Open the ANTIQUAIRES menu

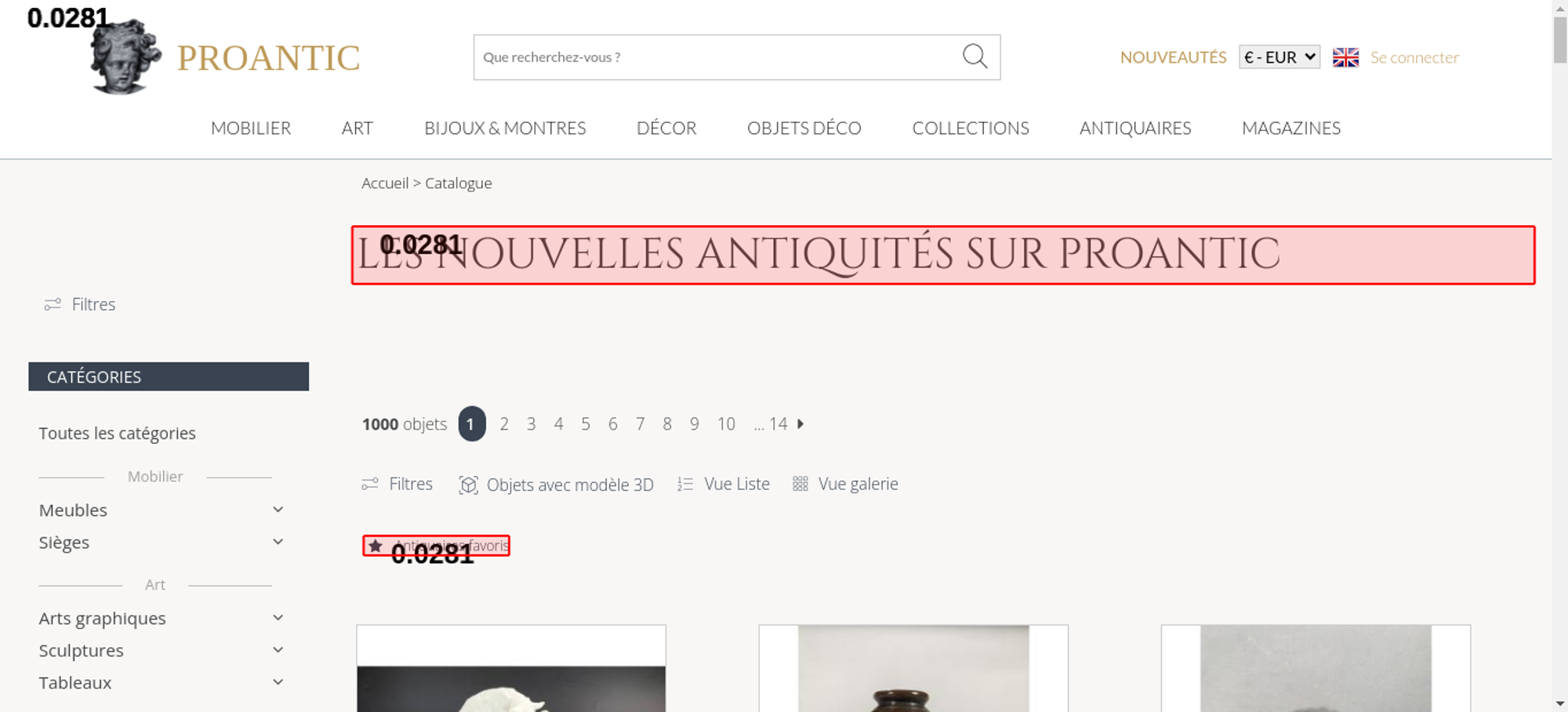pos(1135,128)
